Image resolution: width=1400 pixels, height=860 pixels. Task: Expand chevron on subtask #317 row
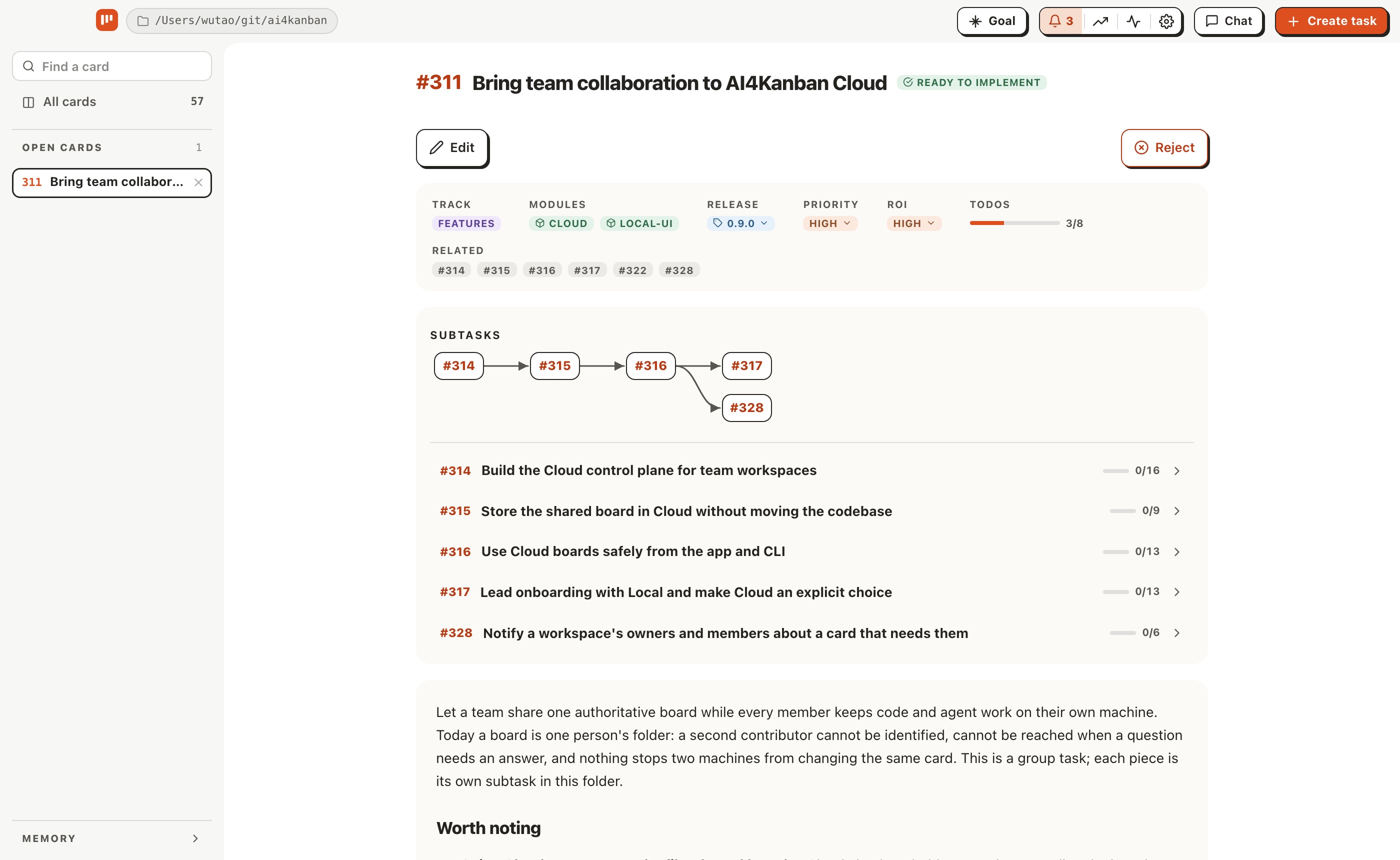coord(1176,592)
